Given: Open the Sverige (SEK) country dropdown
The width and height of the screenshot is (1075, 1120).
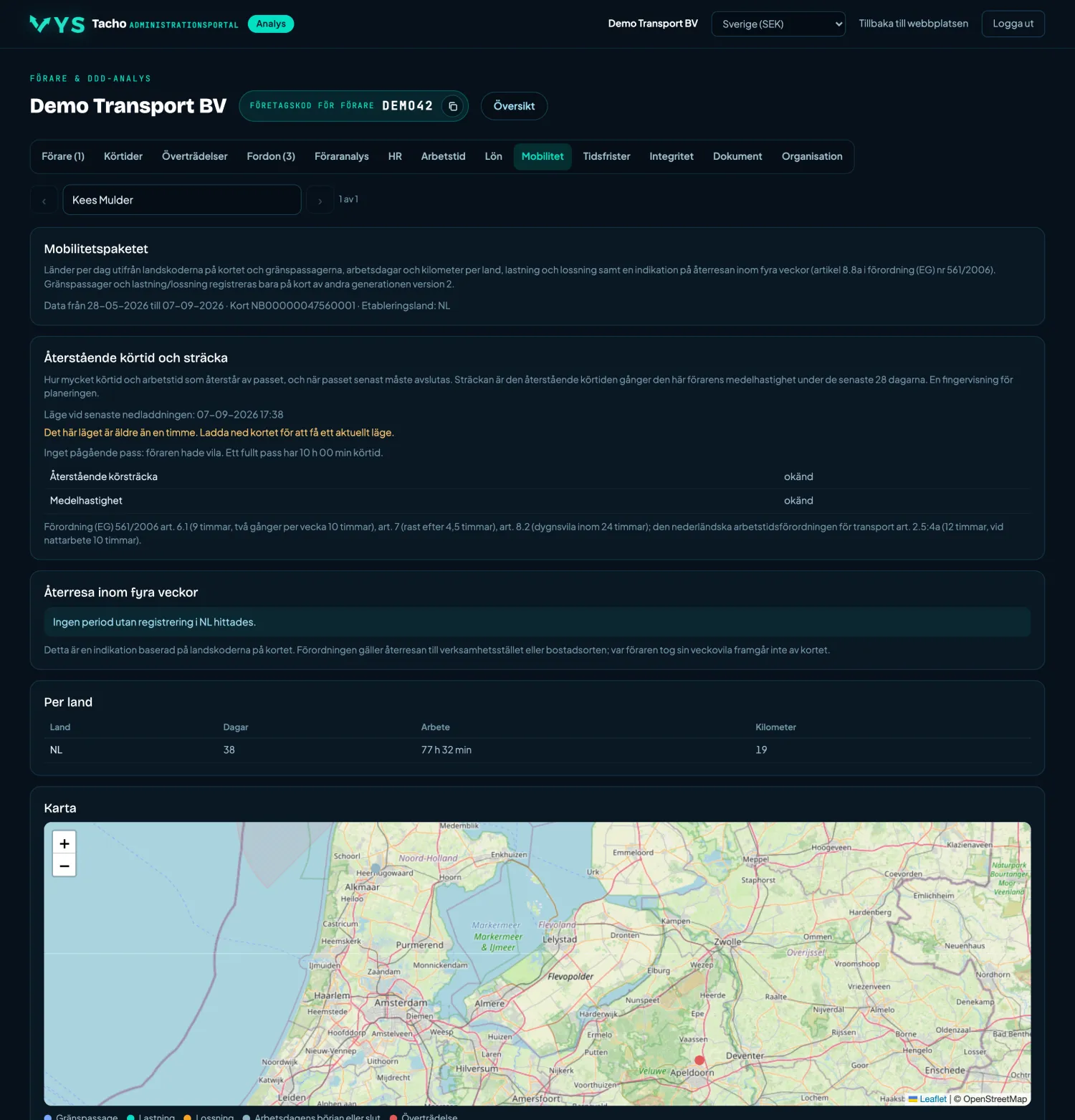Looking at the screenshot, I should coord(778,24).
